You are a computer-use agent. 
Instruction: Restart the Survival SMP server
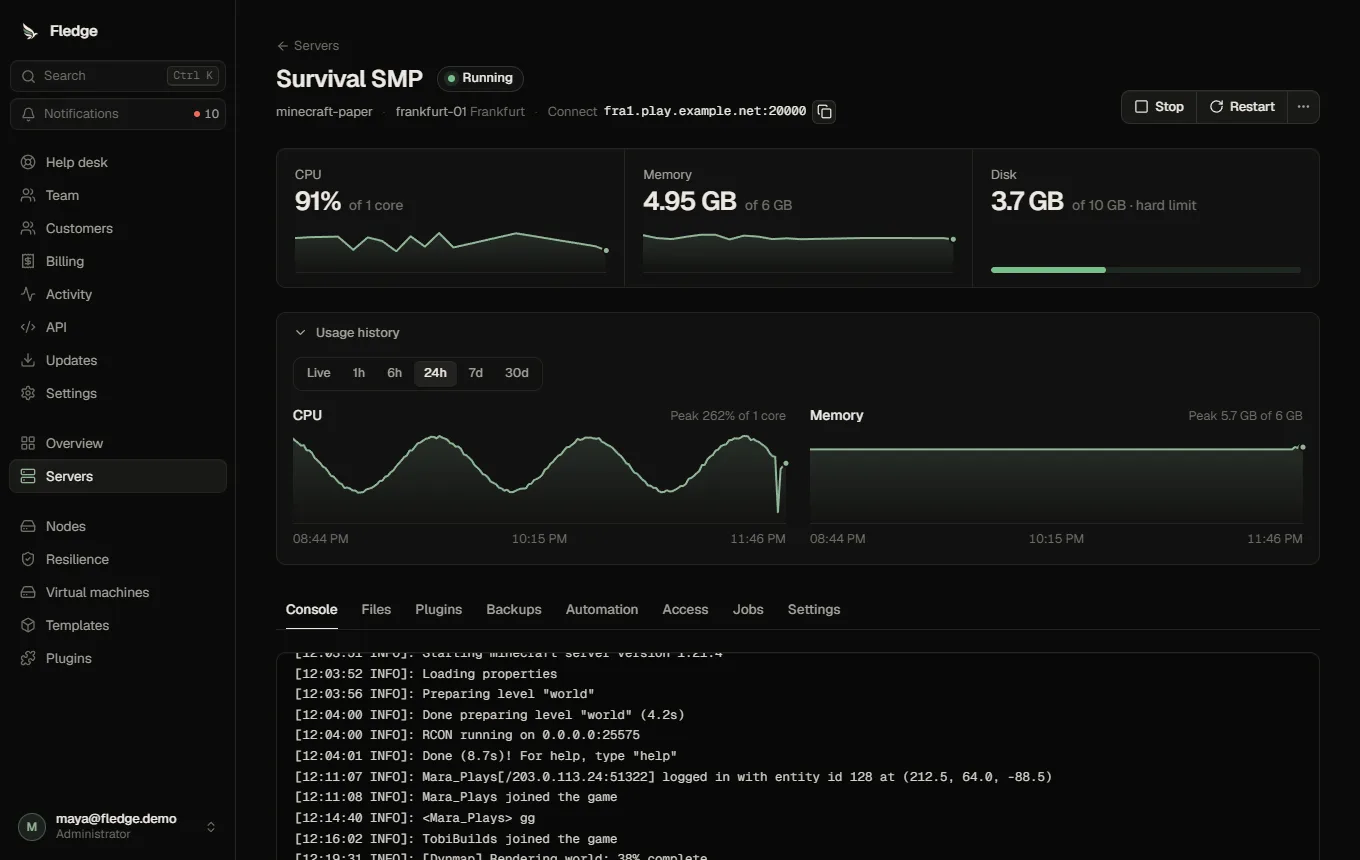[x=1242, y=107]
